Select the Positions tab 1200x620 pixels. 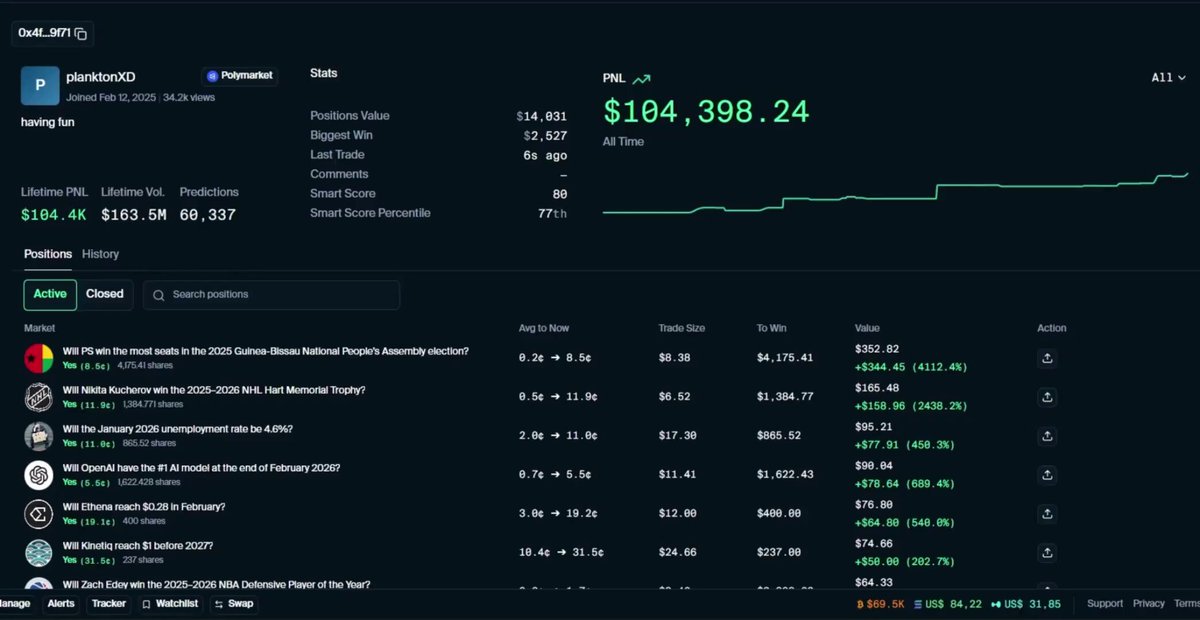coord(48,254)
